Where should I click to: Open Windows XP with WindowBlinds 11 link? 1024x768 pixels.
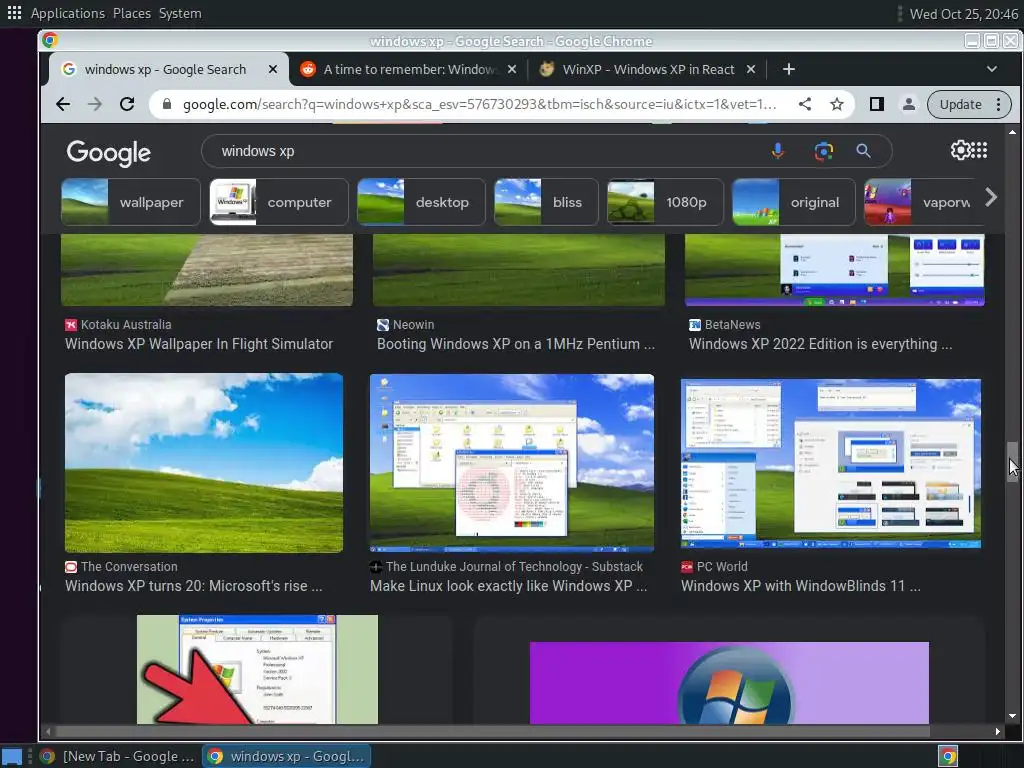[x=801, y=586]
